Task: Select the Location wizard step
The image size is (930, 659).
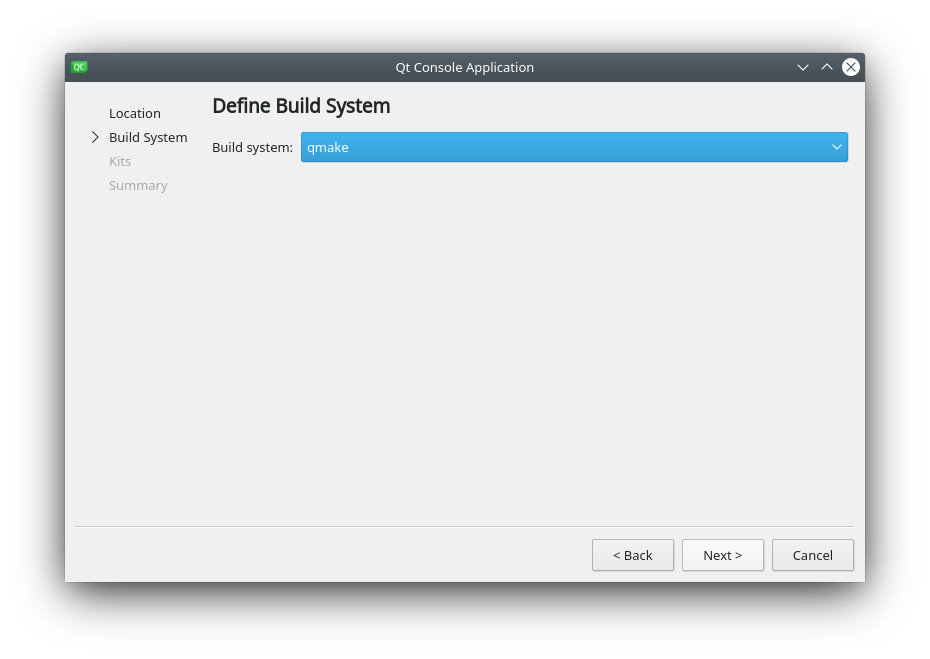Action: tap(135, 113)
